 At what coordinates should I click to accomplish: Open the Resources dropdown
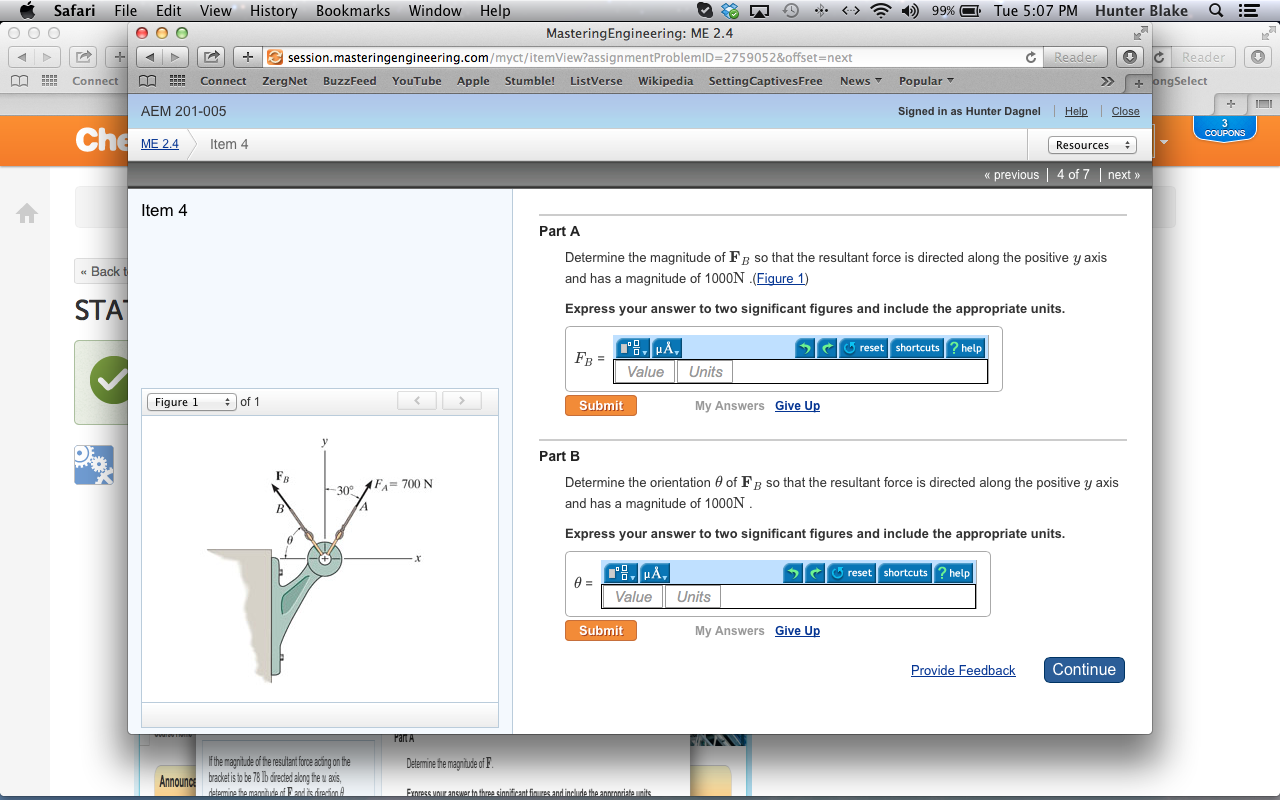click(1092, 144)
